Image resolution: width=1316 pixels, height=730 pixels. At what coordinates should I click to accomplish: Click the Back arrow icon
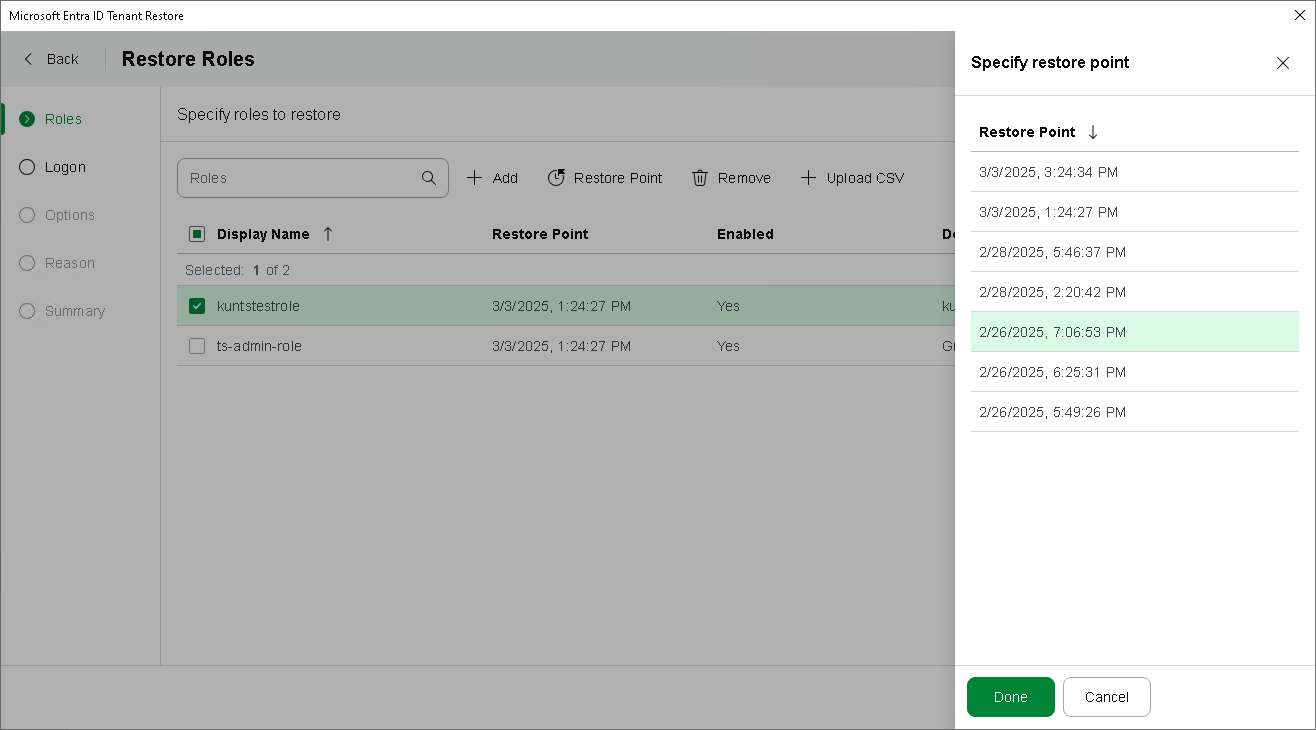28,59
